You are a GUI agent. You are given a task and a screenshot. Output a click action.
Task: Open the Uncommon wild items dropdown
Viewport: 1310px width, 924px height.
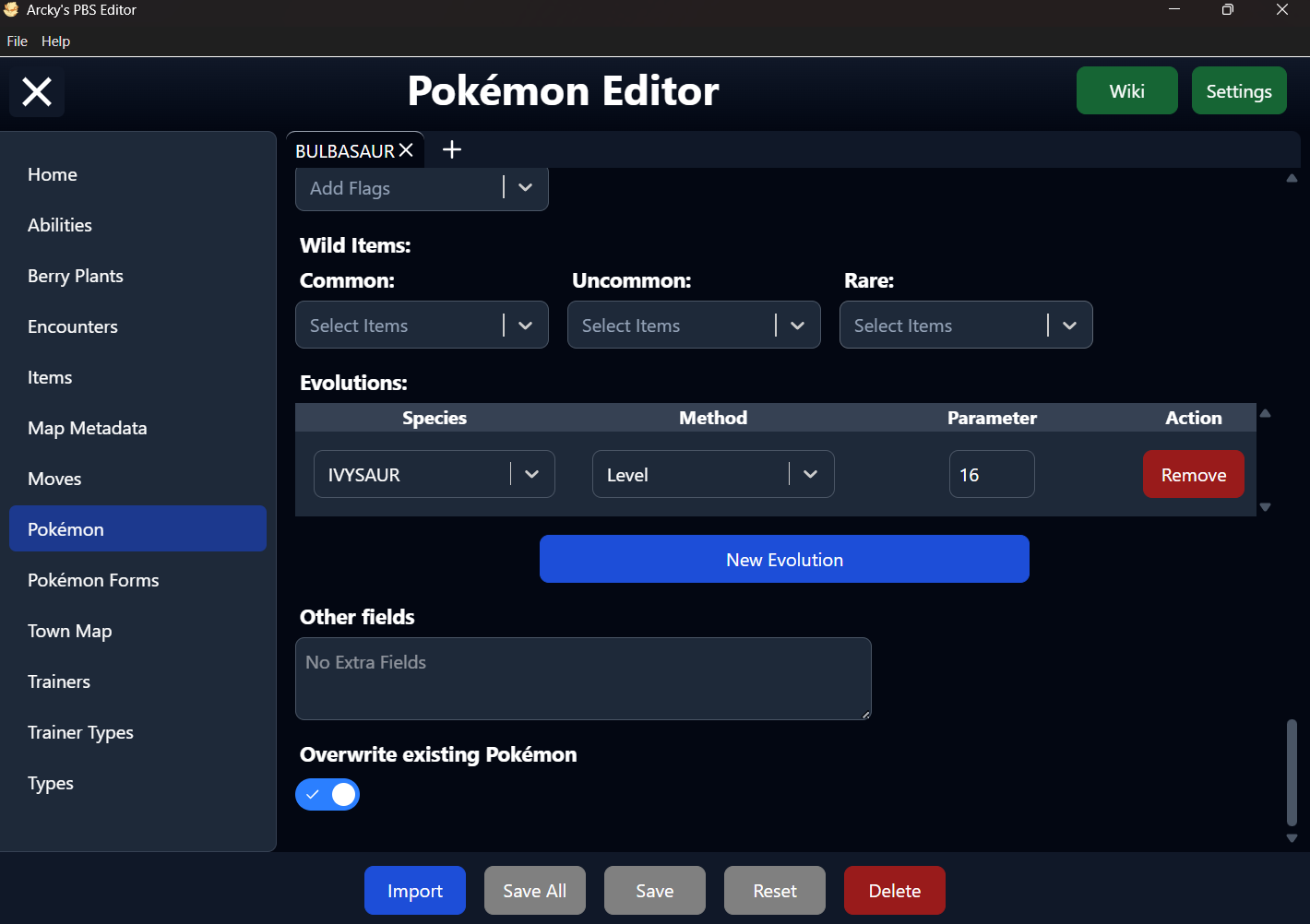pos(694,325)
